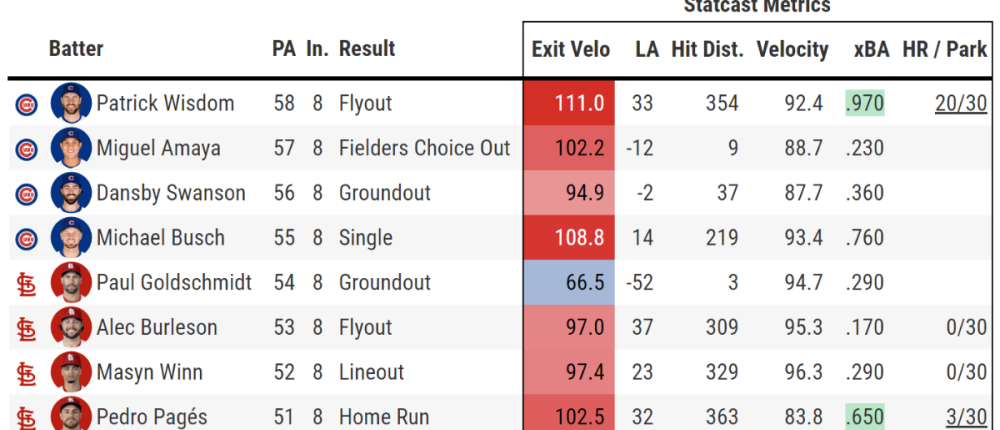This screenshot has height=430, width=1000.
Task: Click Cardinals logo beside Paul Goldschmidt
Action: [x=26, y=284]
